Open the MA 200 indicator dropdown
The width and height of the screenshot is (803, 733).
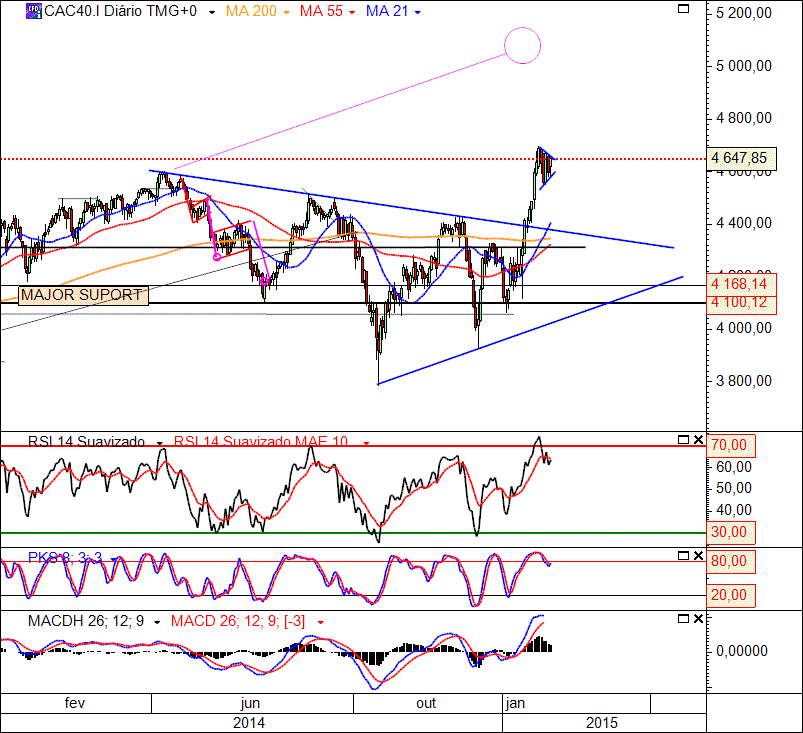point(286,13)
